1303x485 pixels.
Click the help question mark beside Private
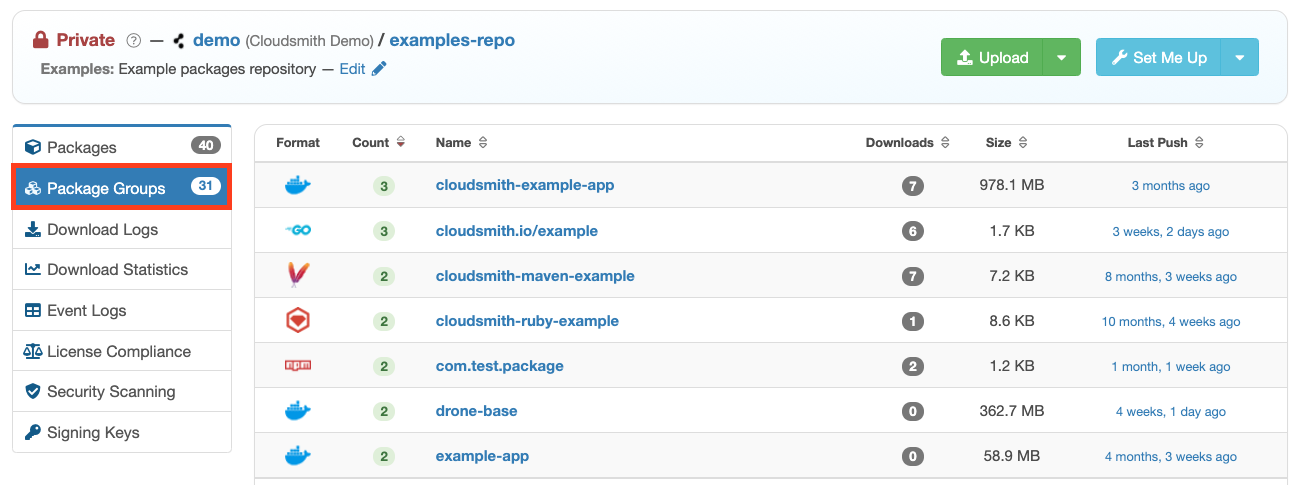pos(134,41)
